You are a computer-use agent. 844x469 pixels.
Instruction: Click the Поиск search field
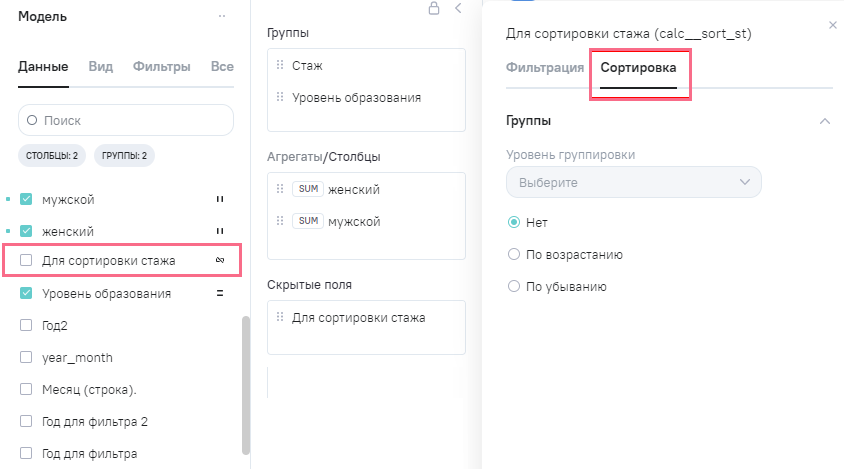(x=126, y=120)
